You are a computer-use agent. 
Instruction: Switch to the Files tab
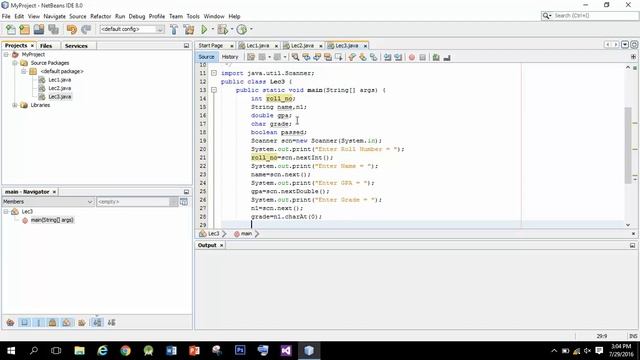(46, 46)
